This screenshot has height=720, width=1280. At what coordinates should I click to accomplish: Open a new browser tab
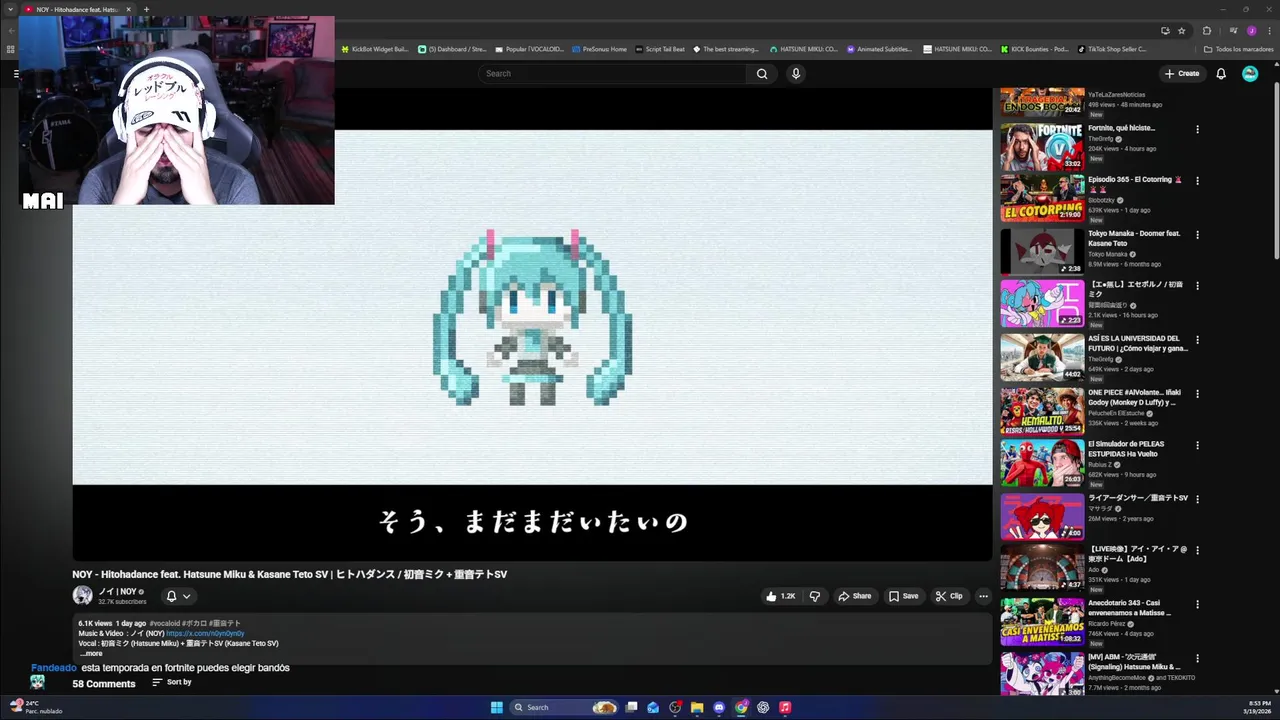pos(146,9)
